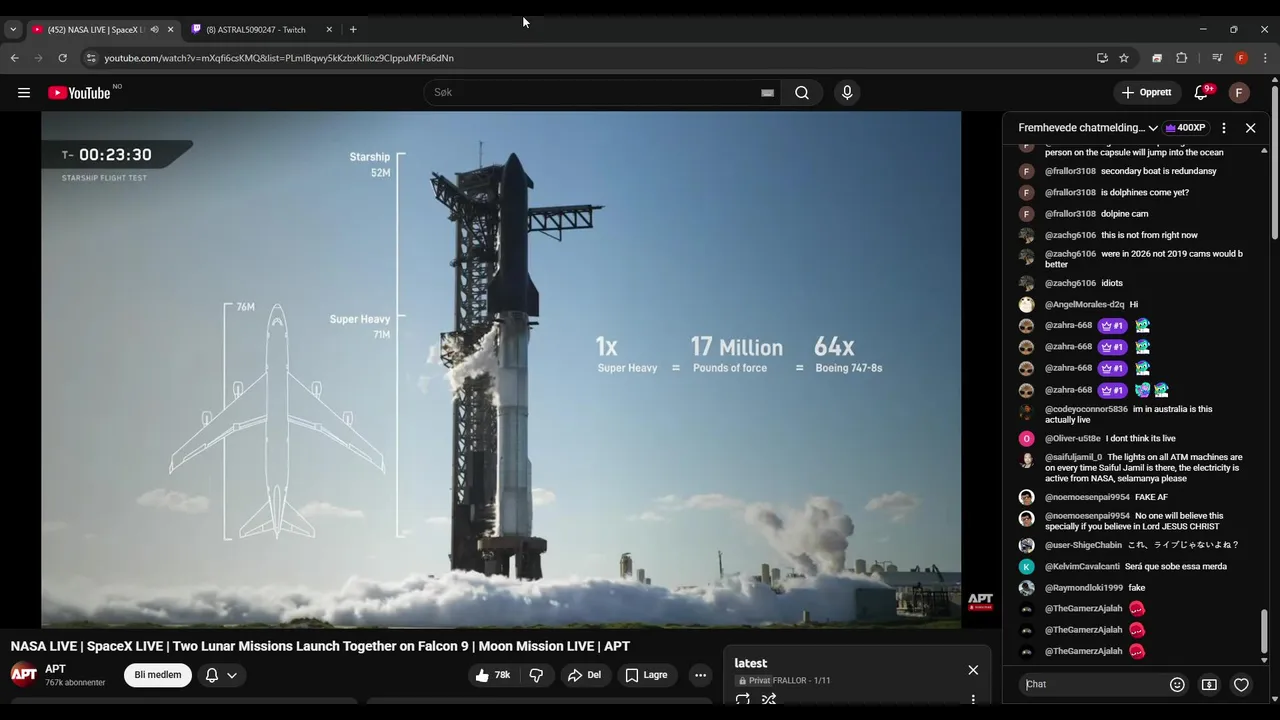Open playlist options three-dot menu
The height and width of the screenshot is (720, 1280).
pos(973,700)
